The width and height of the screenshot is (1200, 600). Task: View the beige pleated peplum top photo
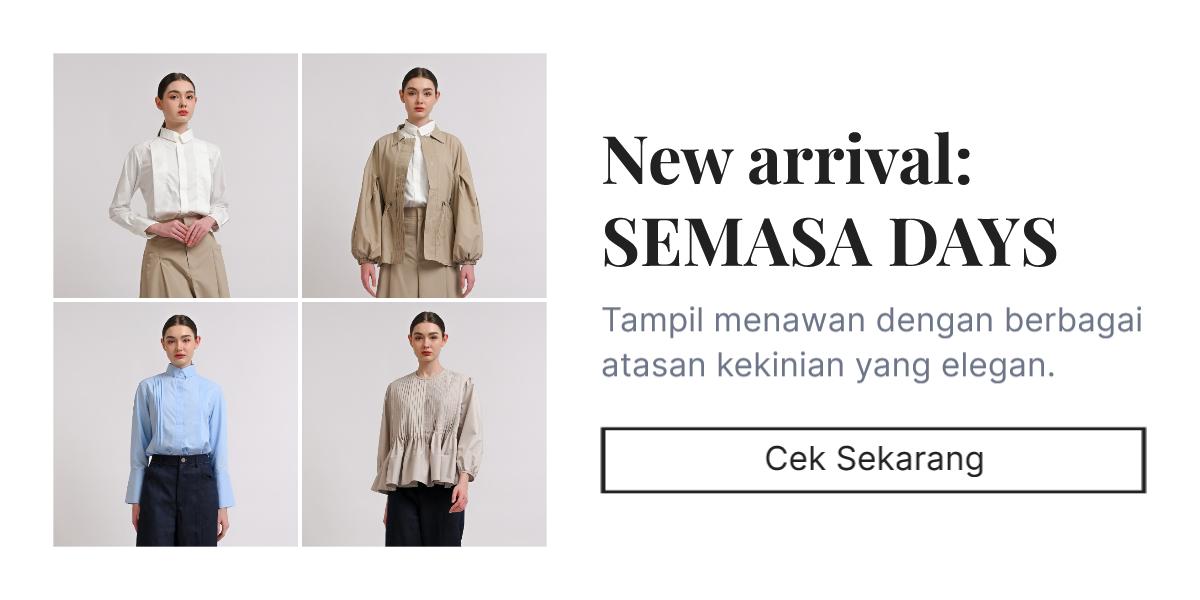tap(424, 424)
